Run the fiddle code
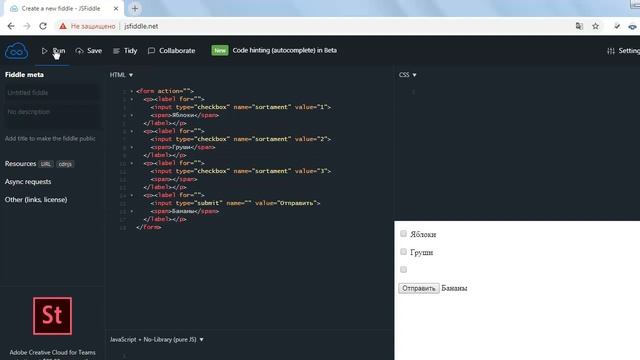Viewport: 640px width, 360px height. (53, 51)
